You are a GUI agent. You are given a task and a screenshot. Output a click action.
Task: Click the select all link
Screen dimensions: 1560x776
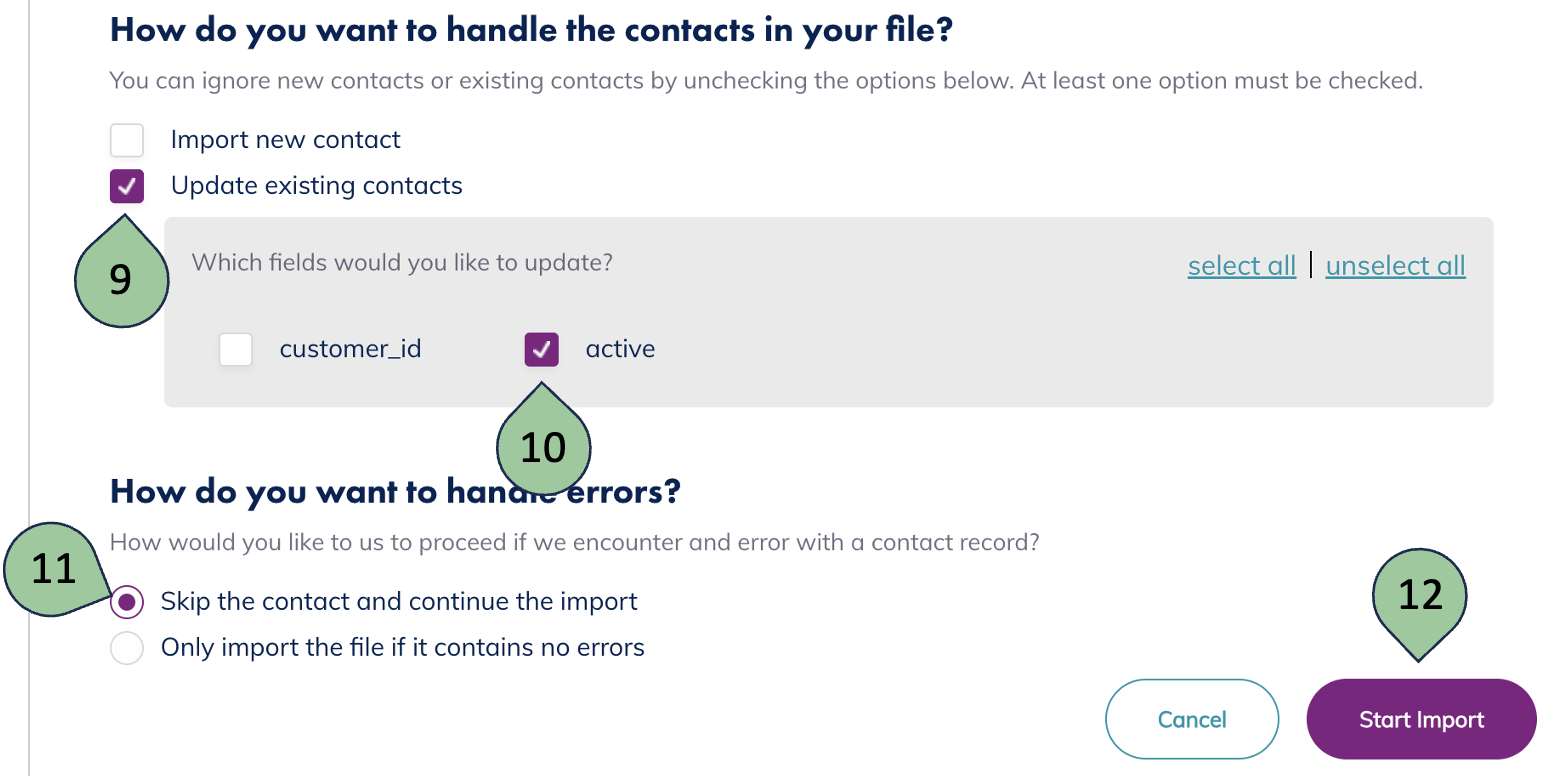(x=1241, y=265)
